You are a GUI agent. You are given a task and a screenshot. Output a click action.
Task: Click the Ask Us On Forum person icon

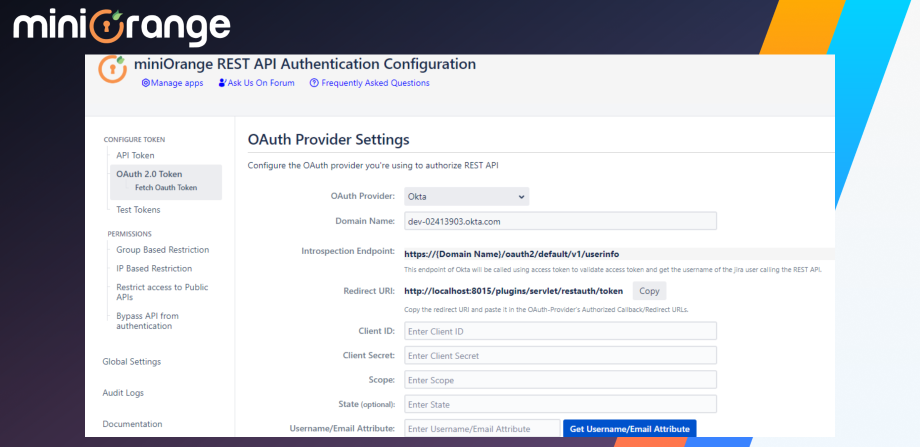222,83
